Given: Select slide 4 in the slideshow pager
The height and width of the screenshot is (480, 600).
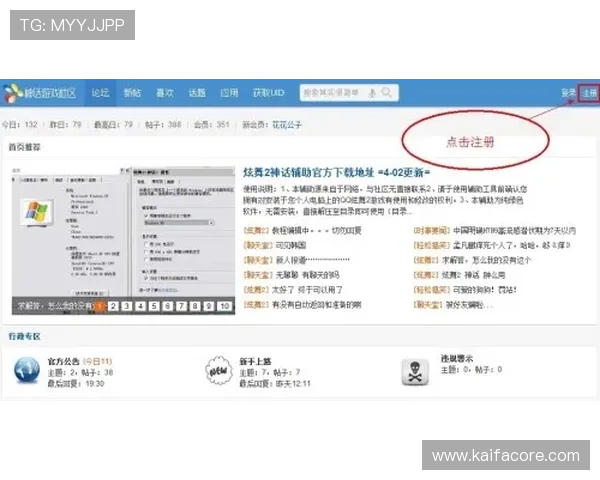Looking at the screenshot, I should point(140,306).
